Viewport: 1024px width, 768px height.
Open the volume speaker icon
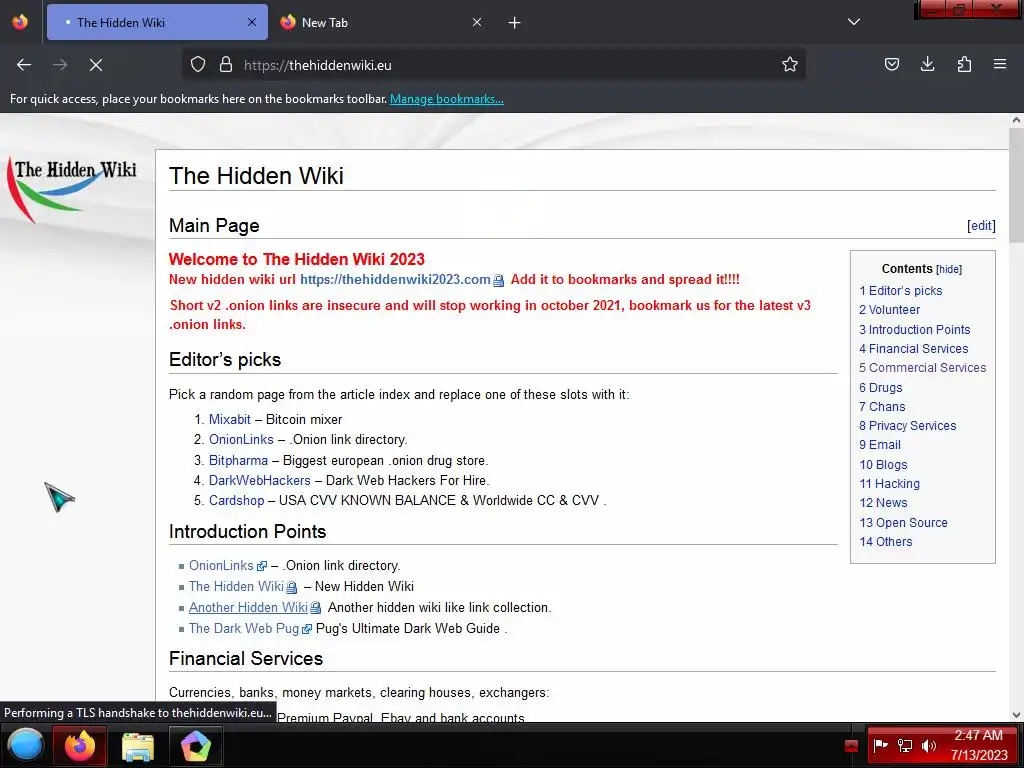pyautogui.click(x=928, y=745)
